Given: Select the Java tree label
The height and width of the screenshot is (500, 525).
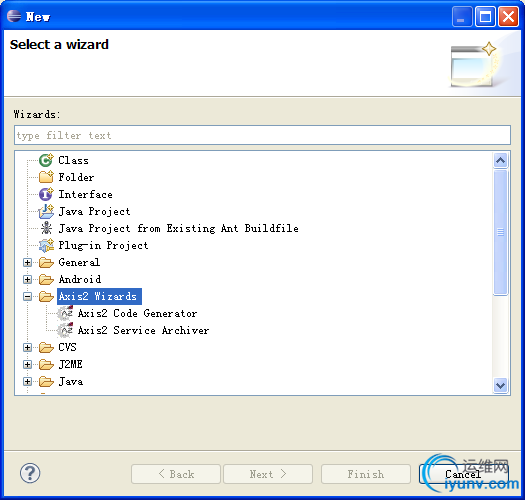Looking at the screenshot, I should pyautogui.click(x=71, y=381).
